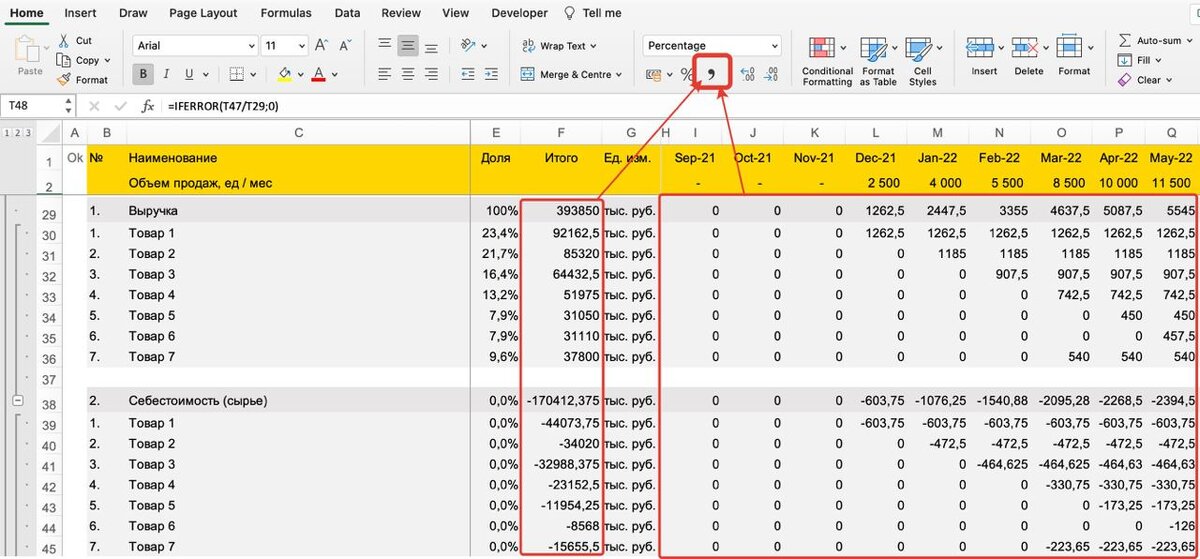Click the Paste clipboard icon
Viewport: 1200px width, 559px height.
[29, 50]
